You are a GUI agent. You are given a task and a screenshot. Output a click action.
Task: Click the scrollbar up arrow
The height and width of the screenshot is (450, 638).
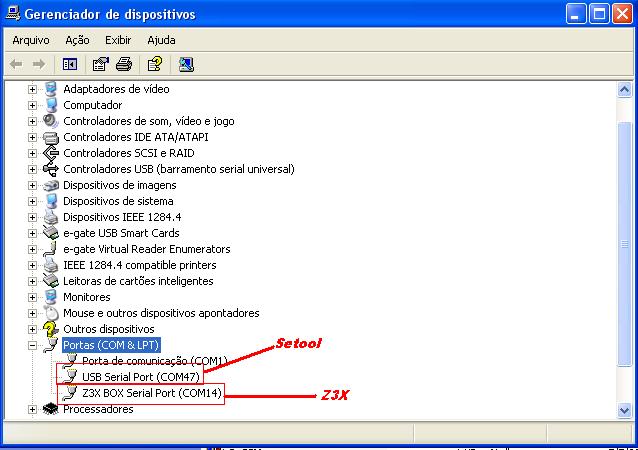pos(625,90)
